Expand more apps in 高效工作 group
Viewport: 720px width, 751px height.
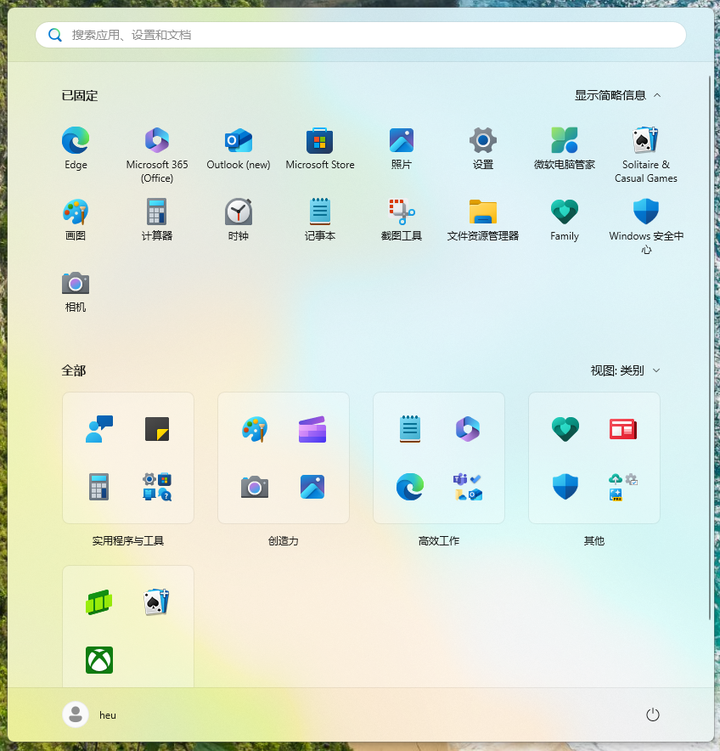pyautogui.click(x=468, y=487)
